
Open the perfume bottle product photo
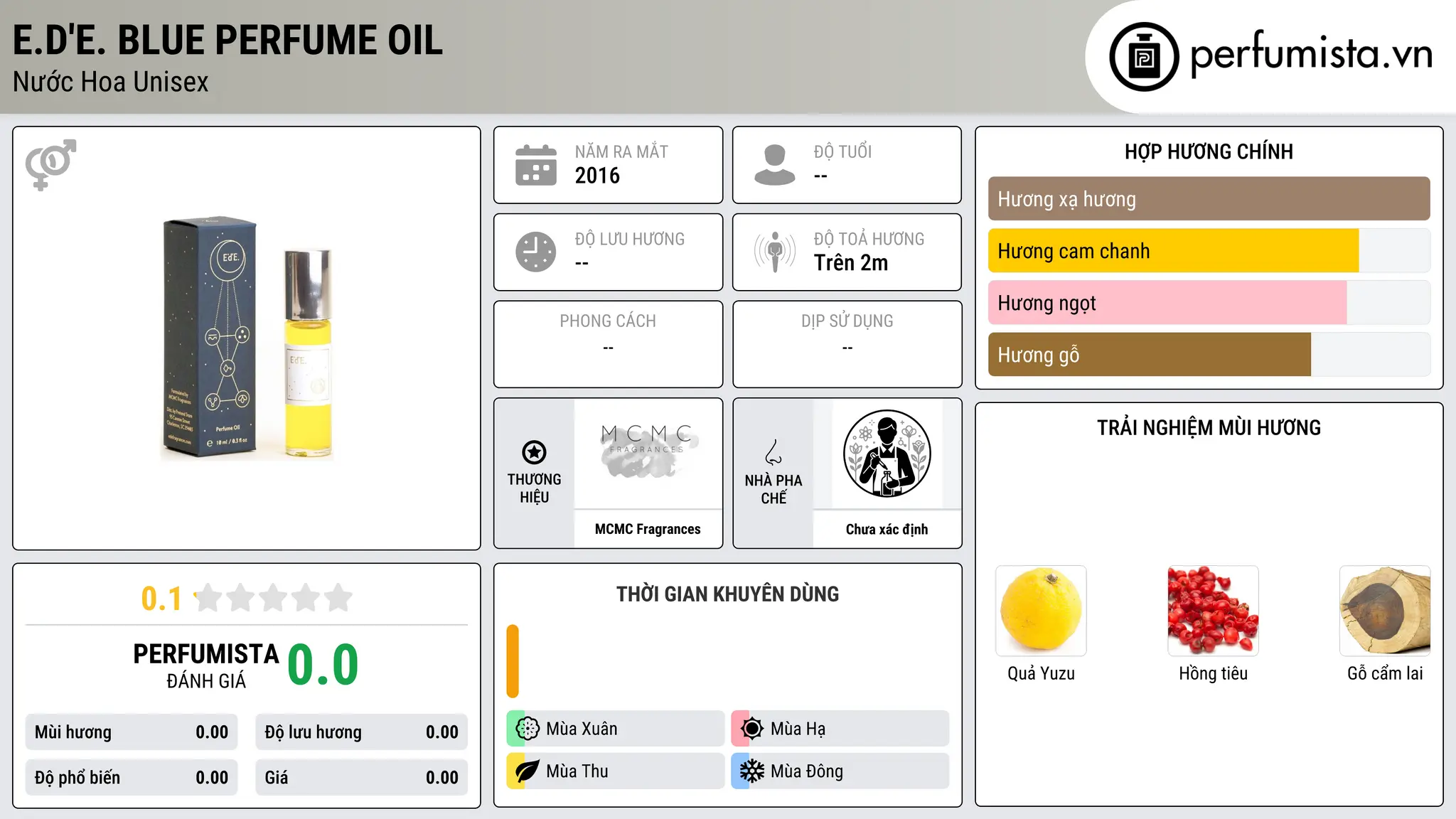pyautogui.click(x=247, y=338)
